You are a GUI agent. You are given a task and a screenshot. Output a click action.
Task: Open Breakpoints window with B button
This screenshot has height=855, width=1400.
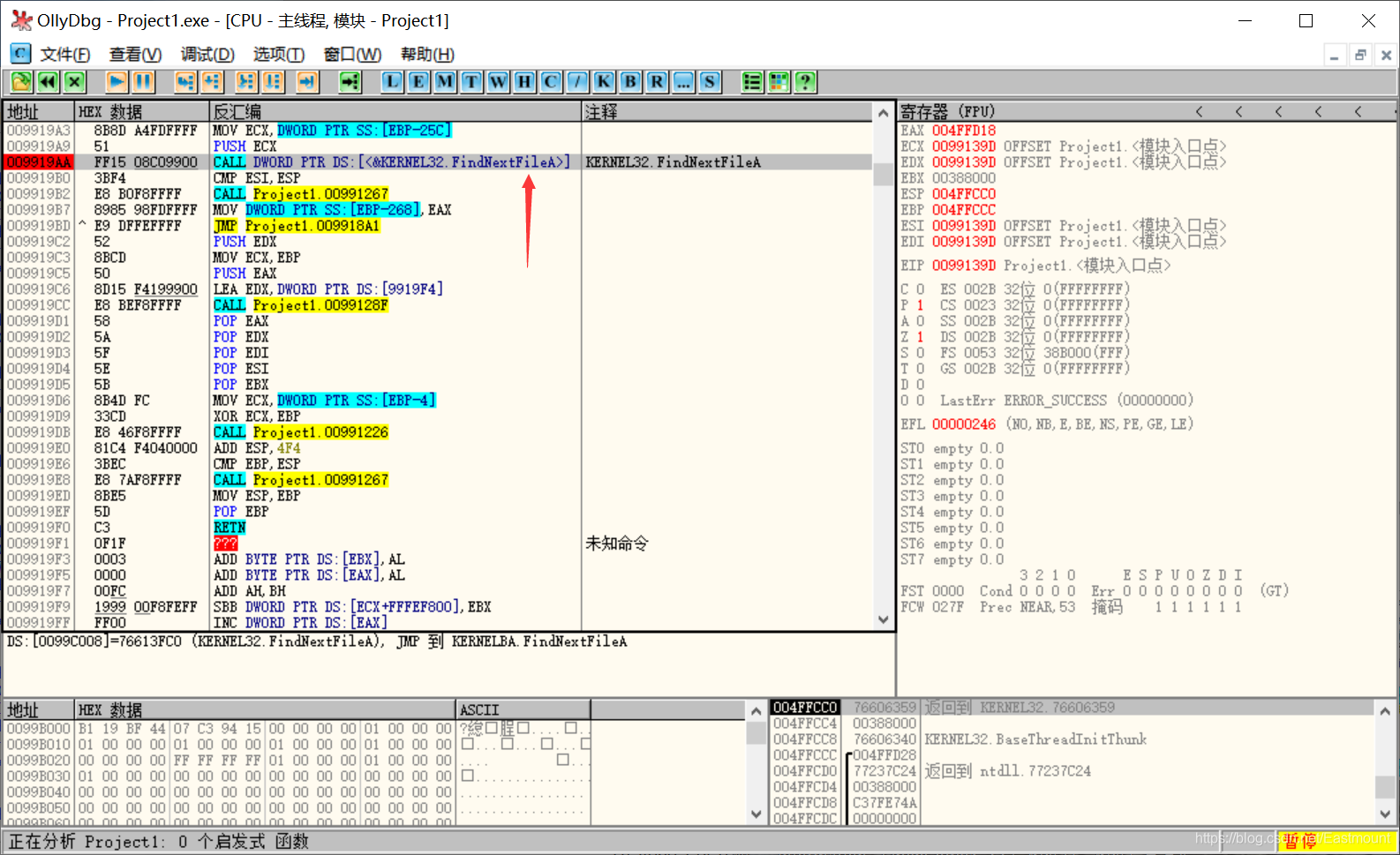tap(630, 82)
